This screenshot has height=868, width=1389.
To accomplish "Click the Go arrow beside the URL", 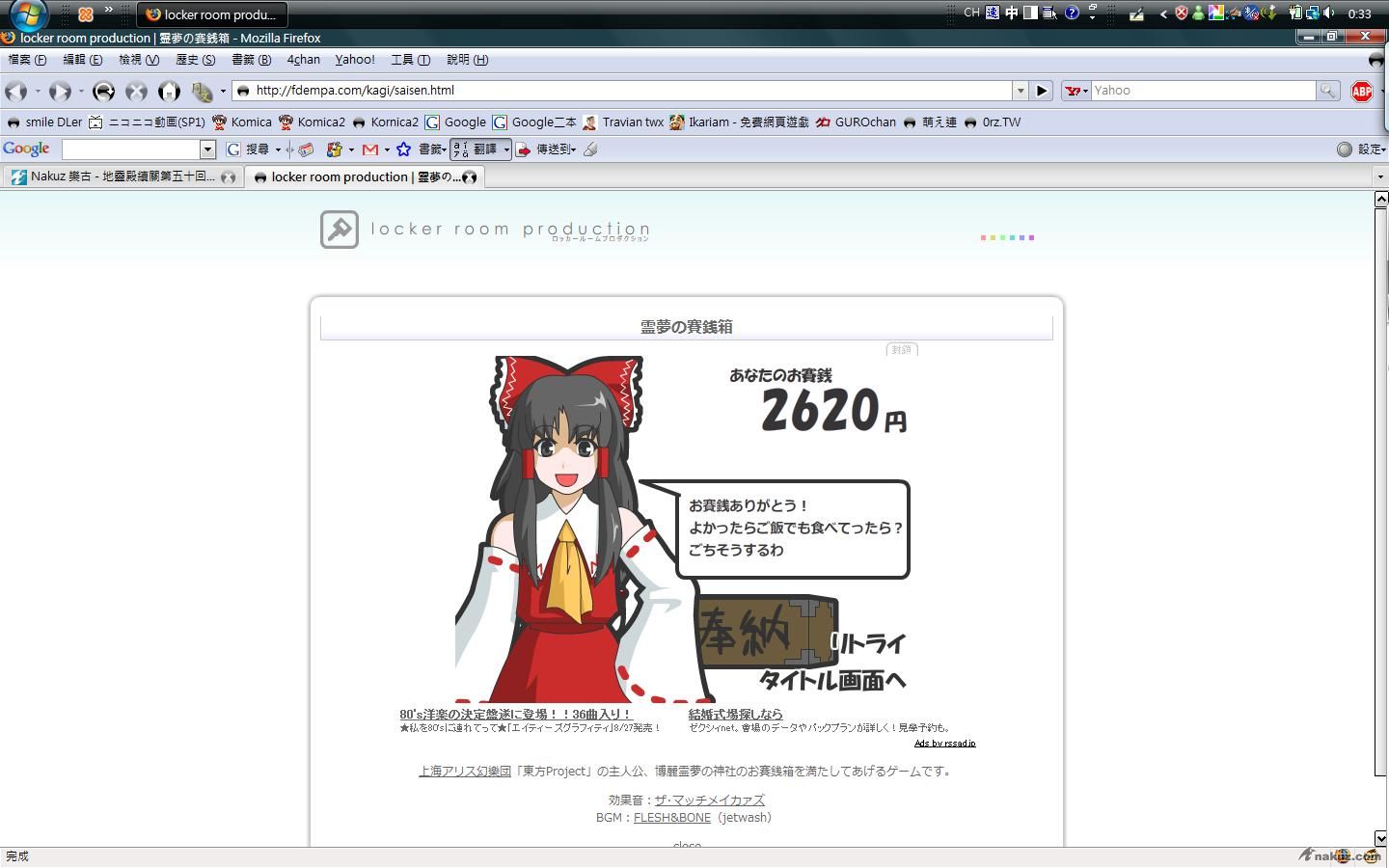I will (x=1042, y=91).
